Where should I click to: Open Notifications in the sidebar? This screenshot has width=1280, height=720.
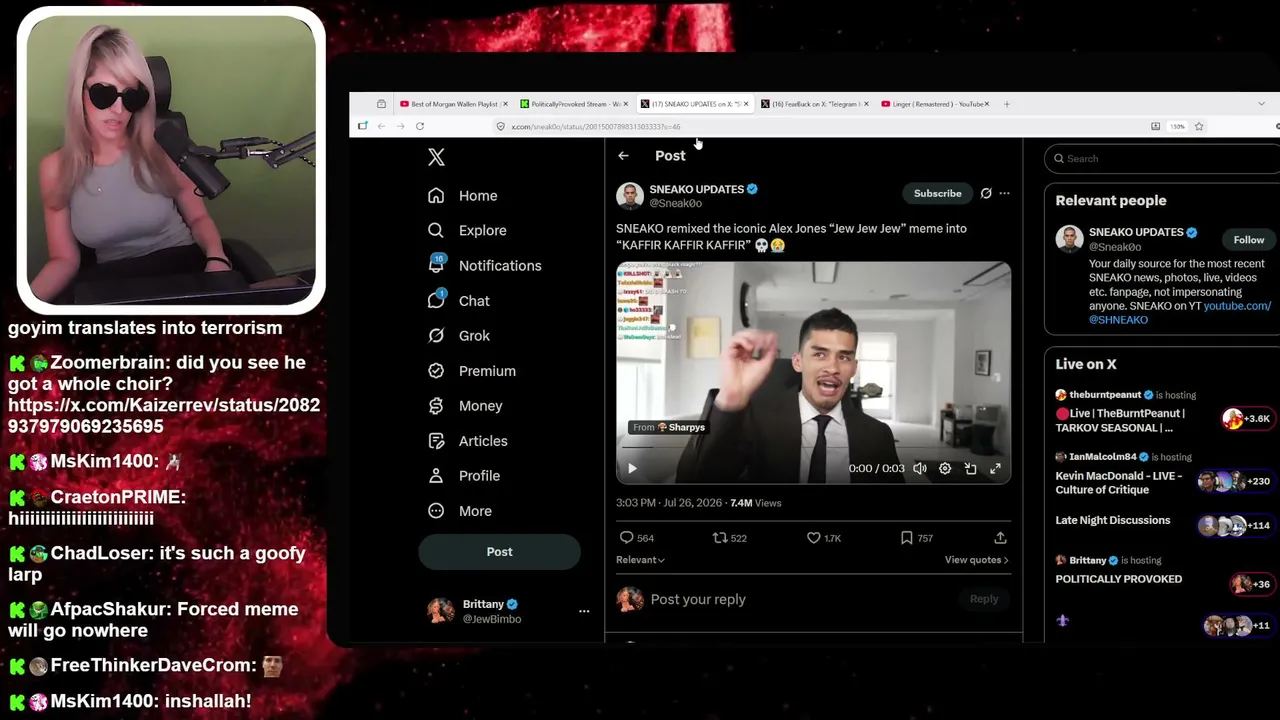pos(484,266)
